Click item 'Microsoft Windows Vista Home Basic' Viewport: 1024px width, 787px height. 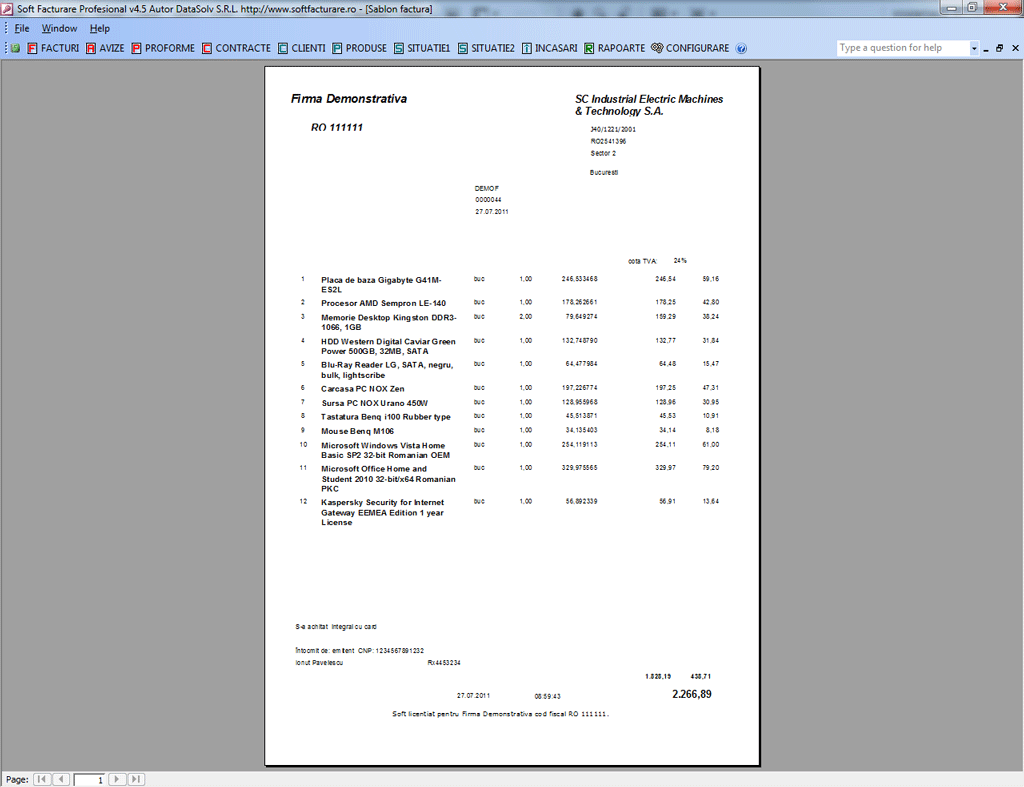[385, 451]
